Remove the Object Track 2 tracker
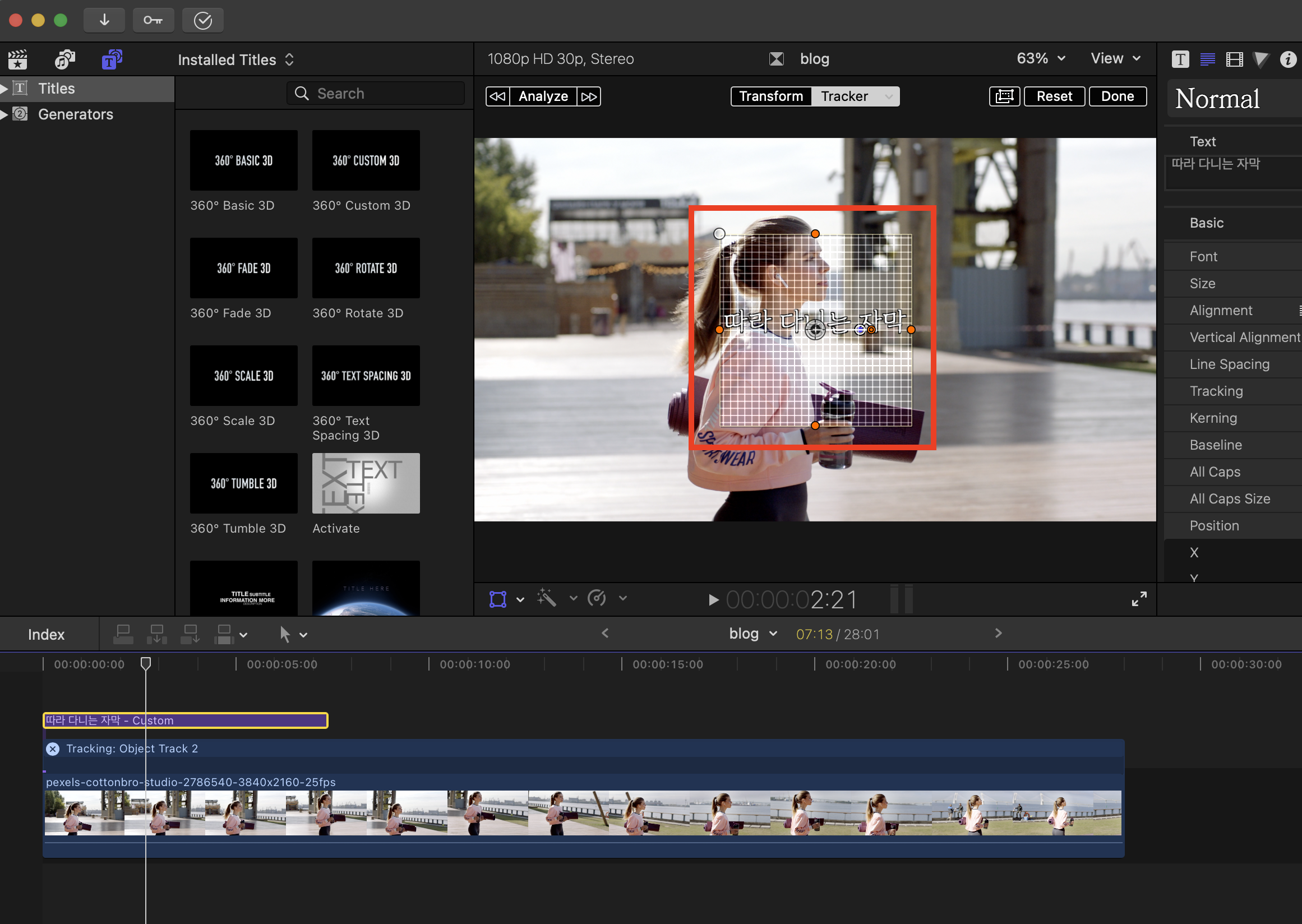Viewport: 1302px width, 924px height. point(53,749)
